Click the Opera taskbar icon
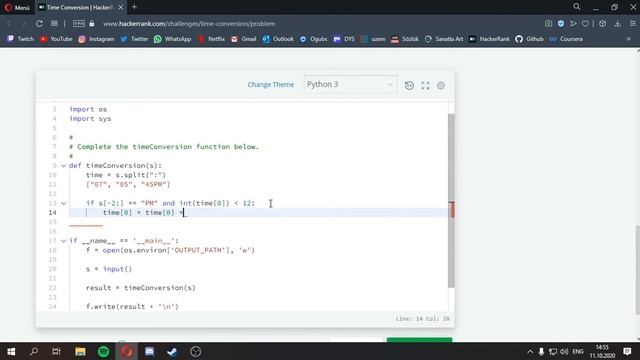The height and width of the screenshot is (360, 640). 127,351
